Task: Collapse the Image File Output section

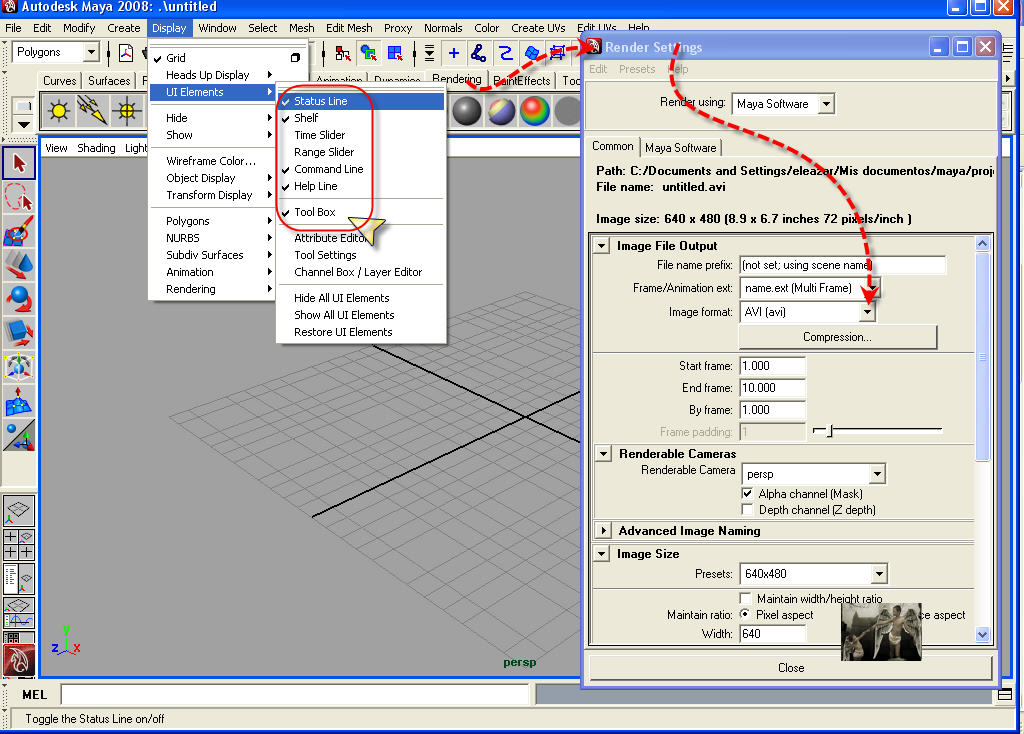Action: (601, 246)
